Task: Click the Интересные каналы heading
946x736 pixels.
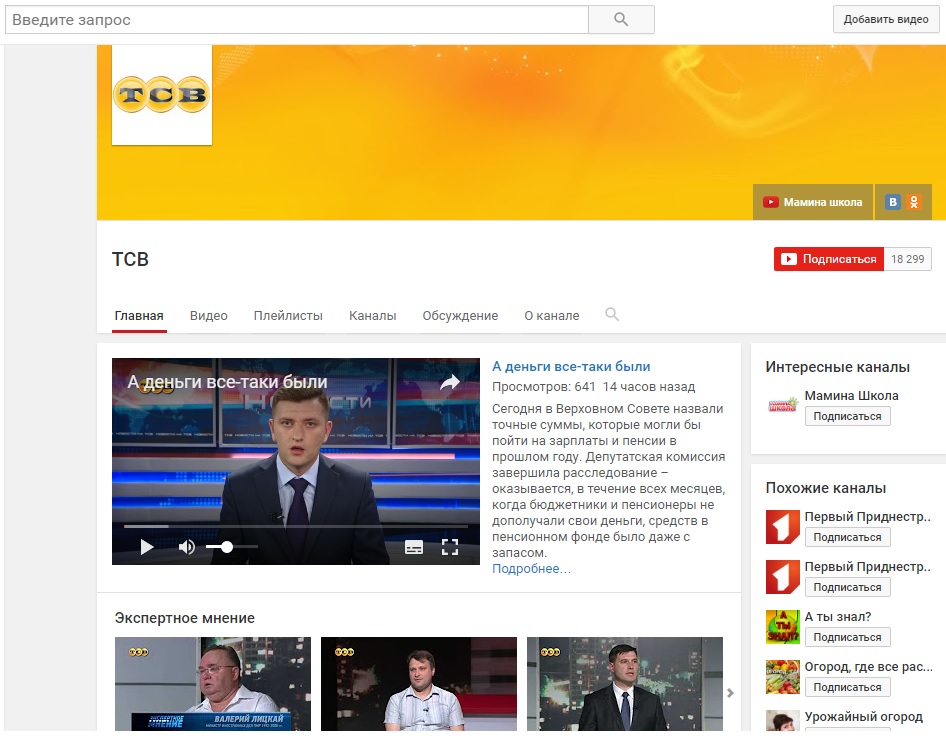Action: 837,367
